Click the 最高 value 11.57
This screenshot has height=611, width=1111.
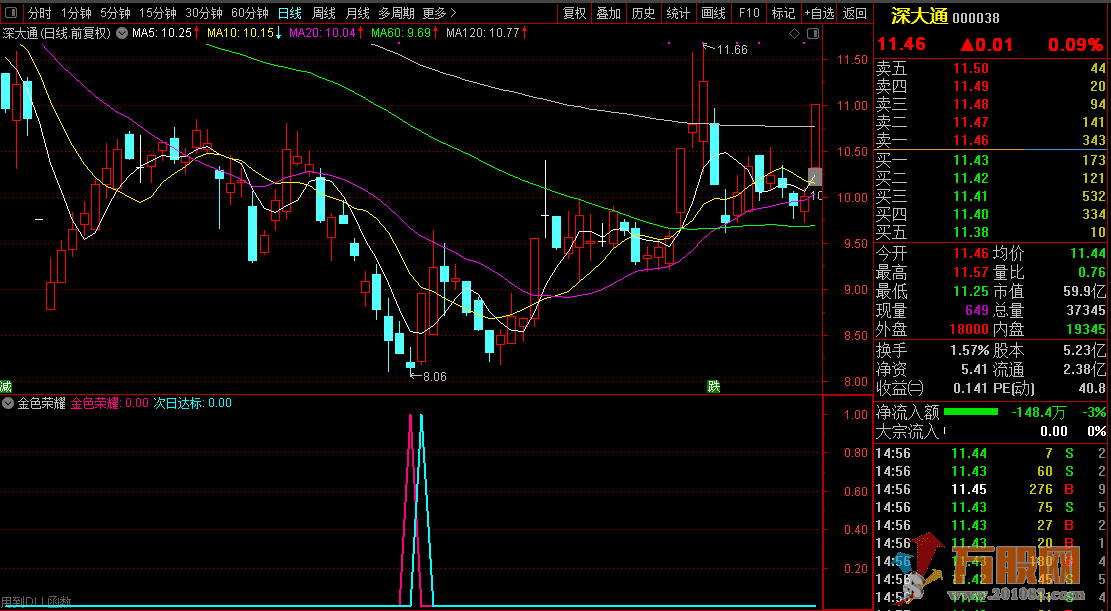(x=971, y=272)
